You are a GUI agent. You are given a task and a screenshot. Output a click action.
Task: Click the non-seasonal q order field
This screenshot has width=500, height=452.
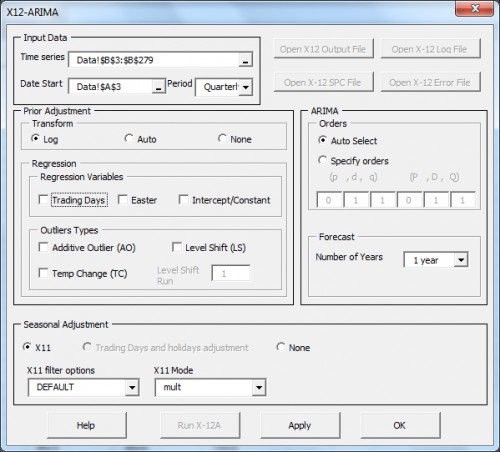(383, 200)
